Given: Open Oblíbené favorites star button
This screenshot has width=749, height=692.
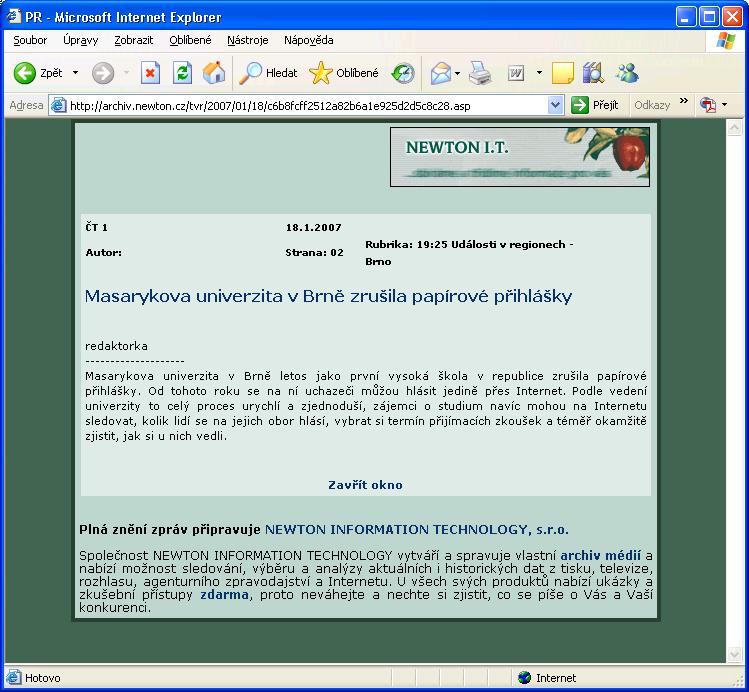Looking at the screenshot, I should (x=344, y=73).
